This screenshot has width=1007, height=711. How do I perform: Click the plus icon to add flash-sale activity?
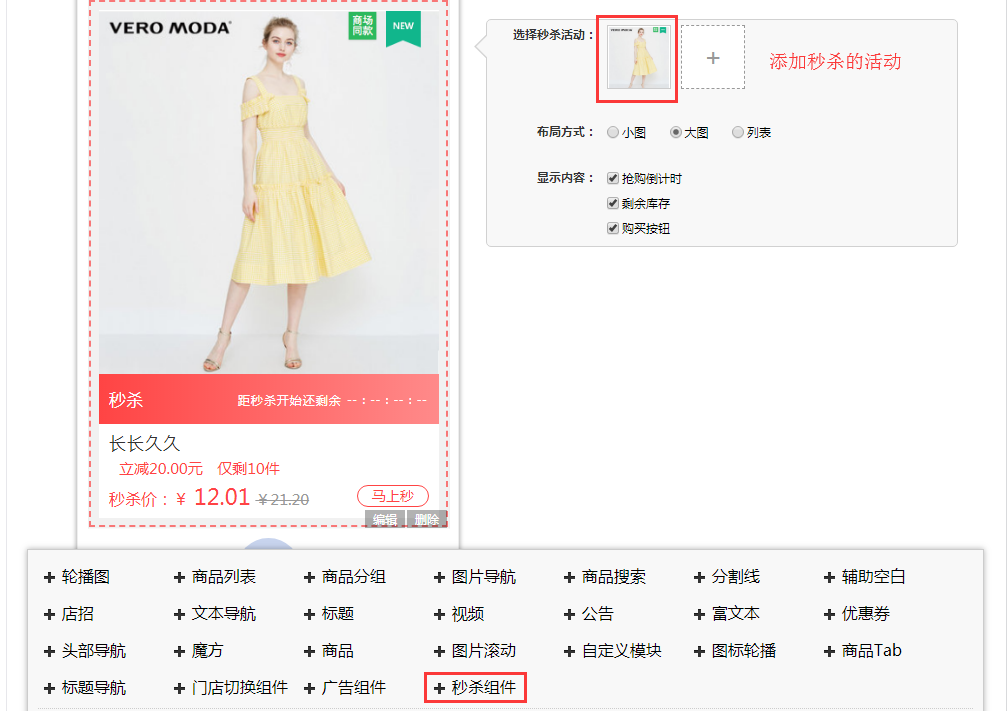[712, 58]
